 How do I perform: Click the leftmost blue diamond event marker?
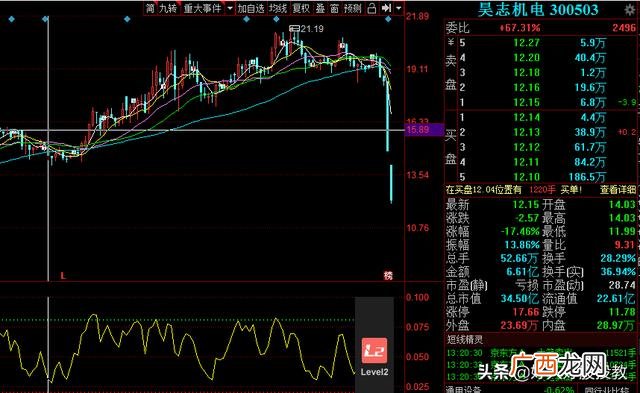11,19
